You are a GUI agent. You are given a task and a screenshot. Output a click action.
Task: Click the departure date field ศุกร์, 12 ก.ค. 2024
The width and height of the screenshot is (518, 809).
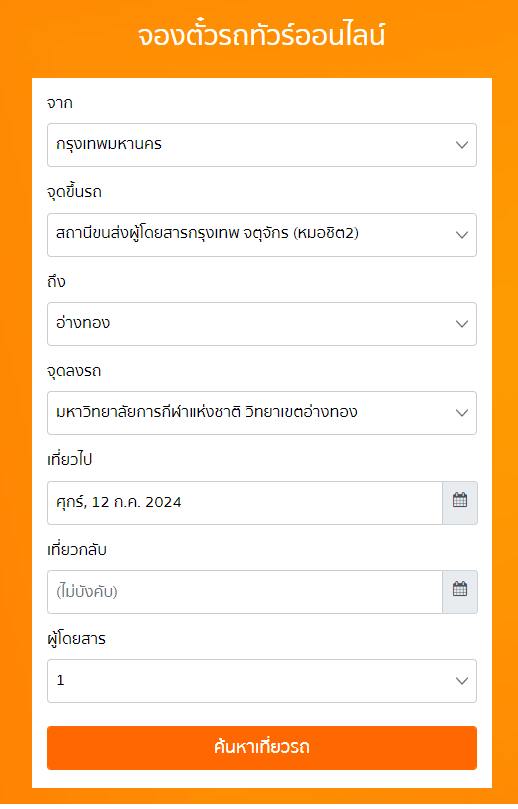(x=245, y=503)
